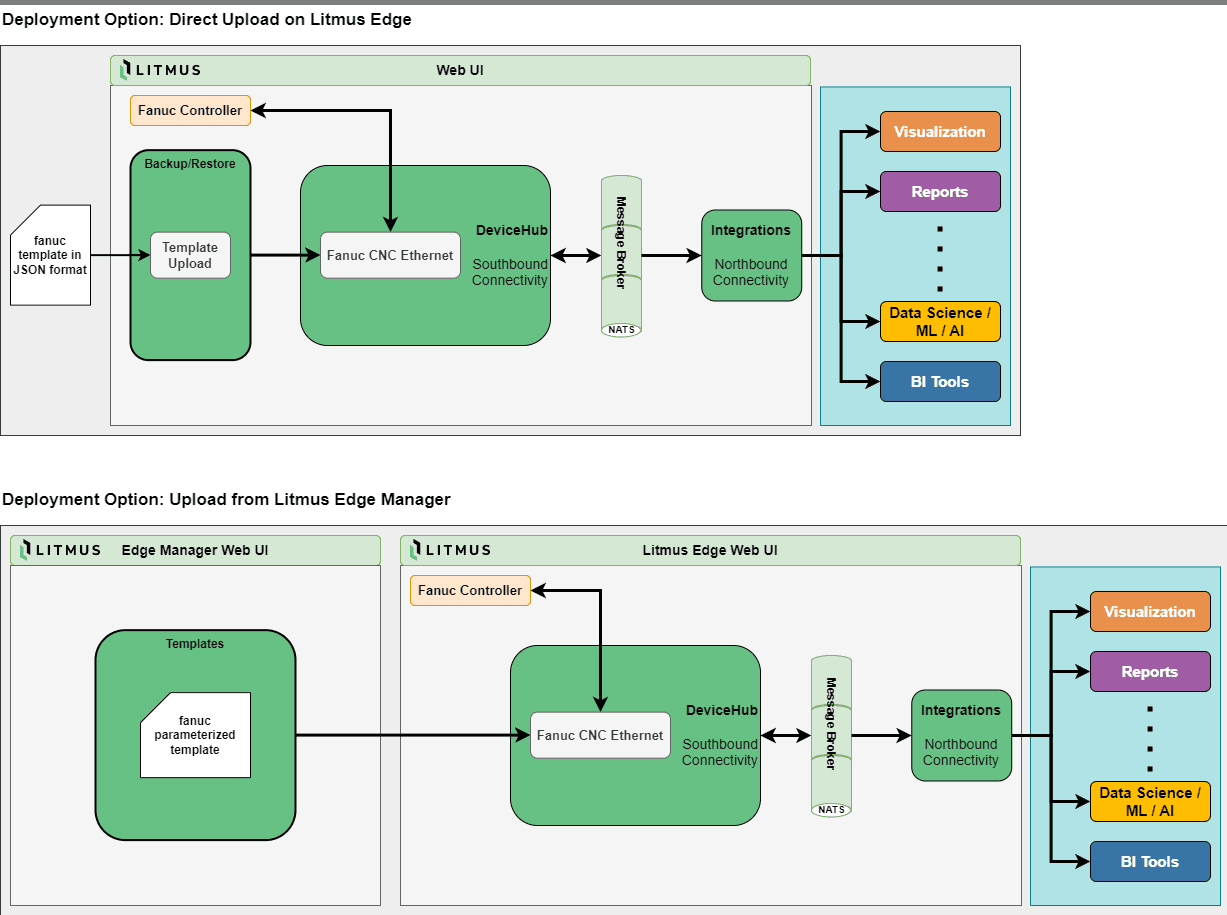Click the Backup/Restore block title
This screenshot has width=1227, height=915.
click(x=190, y=163)
